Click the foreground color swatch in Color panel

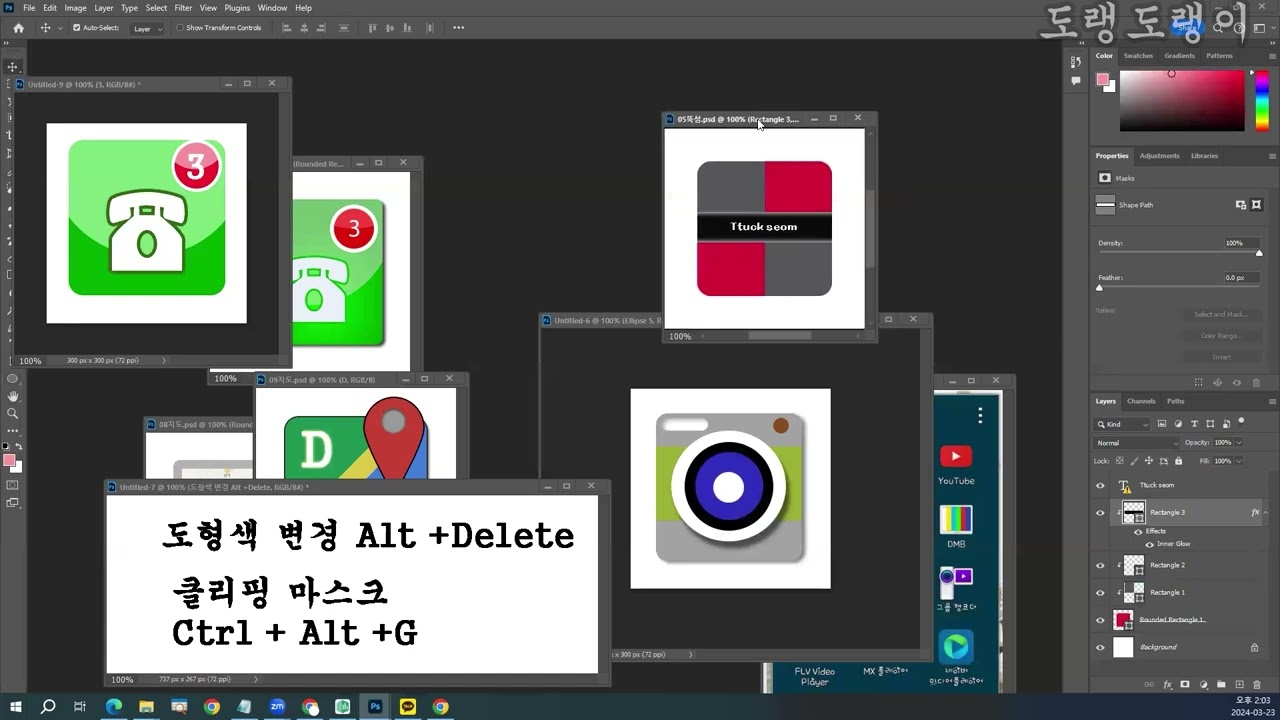pos(1102,80)
